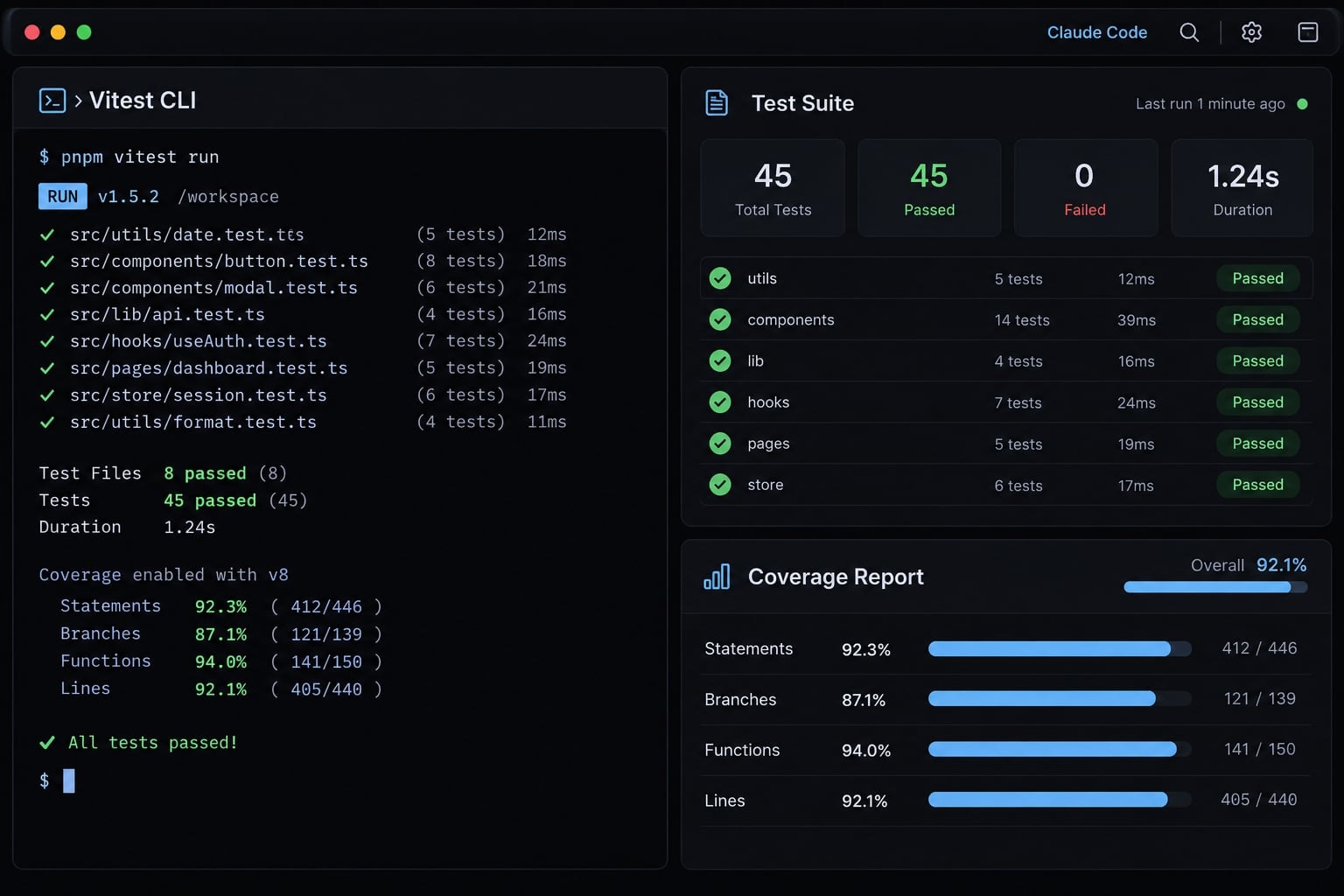Image resolution: width=1344 pixels, height=896 pixels.
Task: Click the "45 passed" Tests summary line
Action: 210,500
